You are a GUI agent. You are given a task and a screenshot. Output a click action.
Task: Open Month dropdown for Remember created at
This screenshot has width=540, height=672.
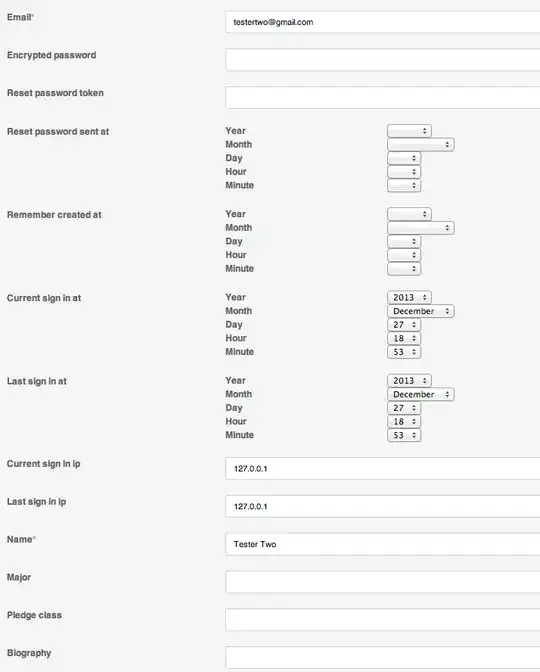click(420, 228)
